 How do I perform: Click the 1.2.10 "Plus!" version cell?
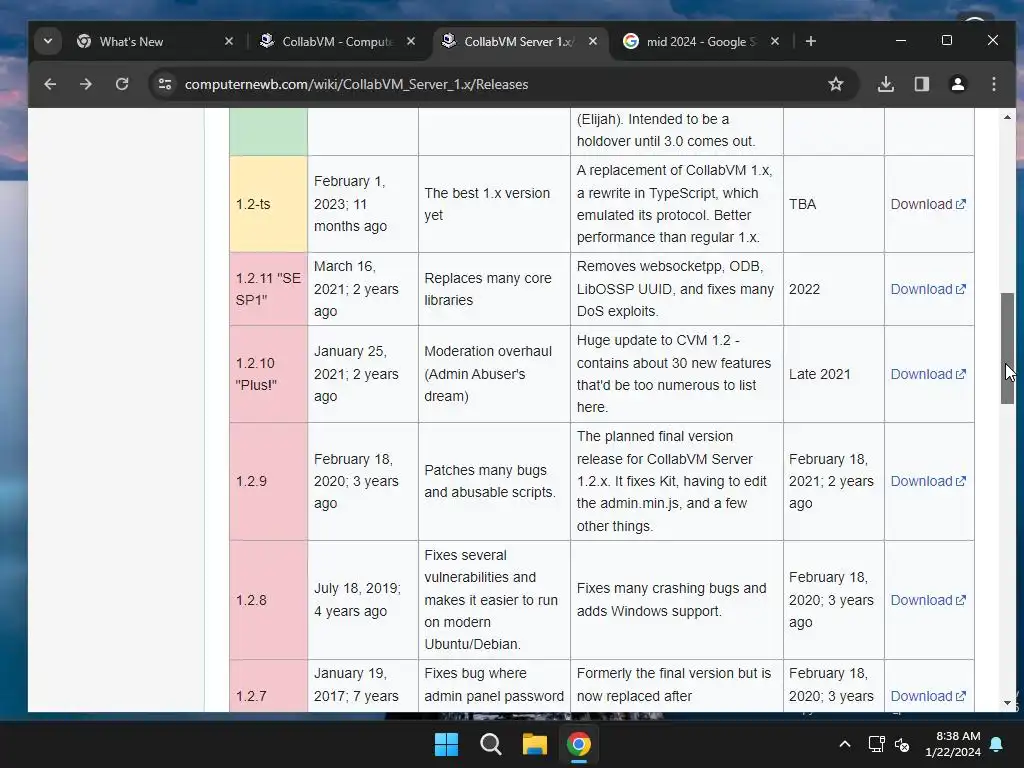[x=268, y=374]
